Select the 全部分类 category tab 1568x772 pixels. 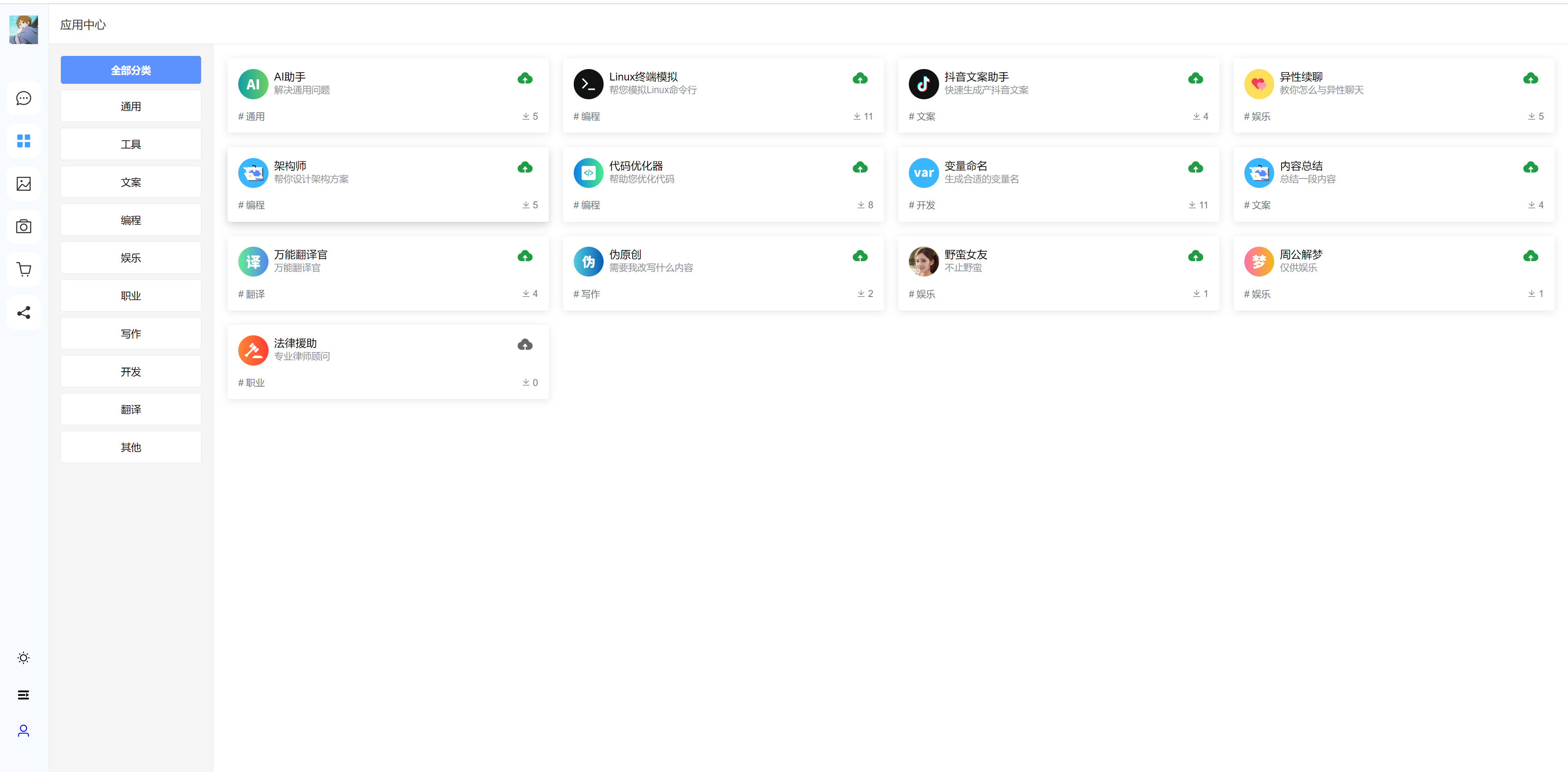pos(131,70)
